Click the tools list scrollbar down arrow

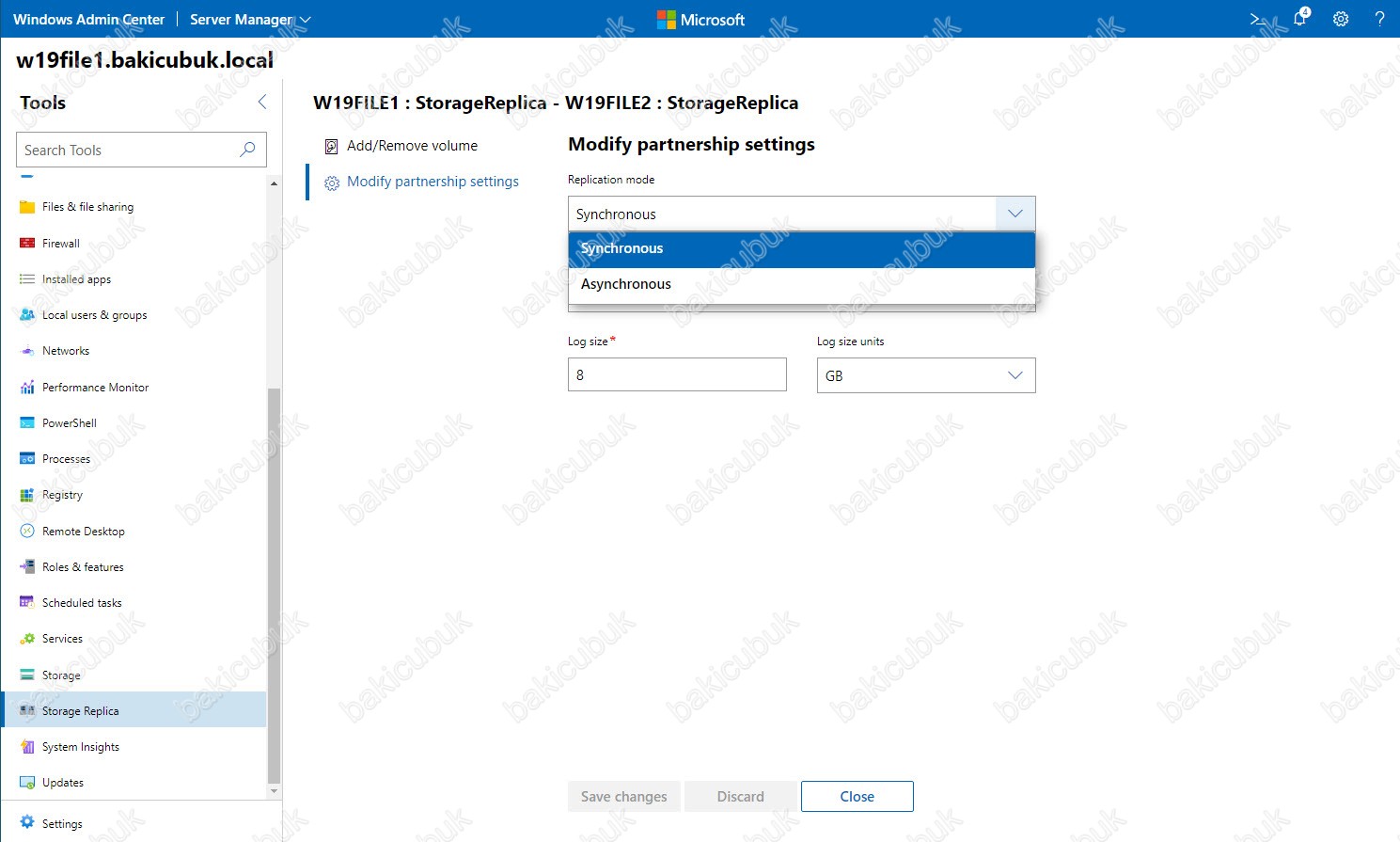pyautogui.click(x=275, y=792)
